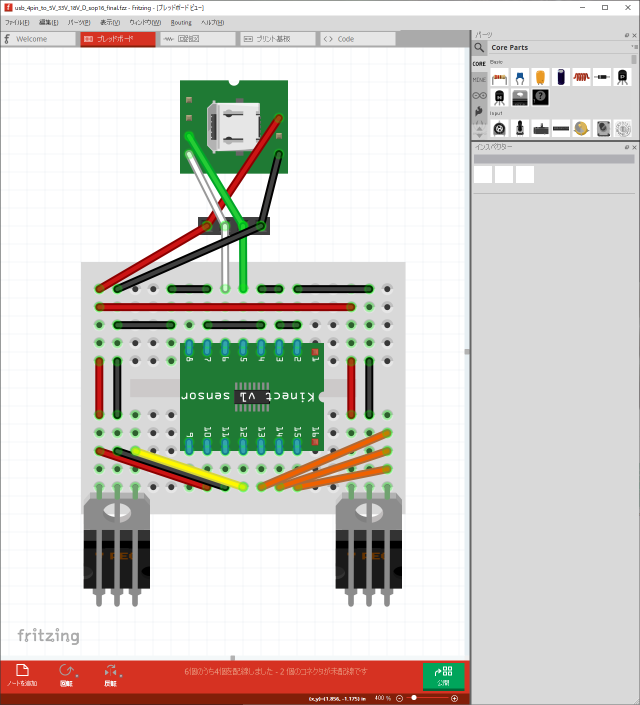Switch to the 回路図 schematic tab

[198, 39]
